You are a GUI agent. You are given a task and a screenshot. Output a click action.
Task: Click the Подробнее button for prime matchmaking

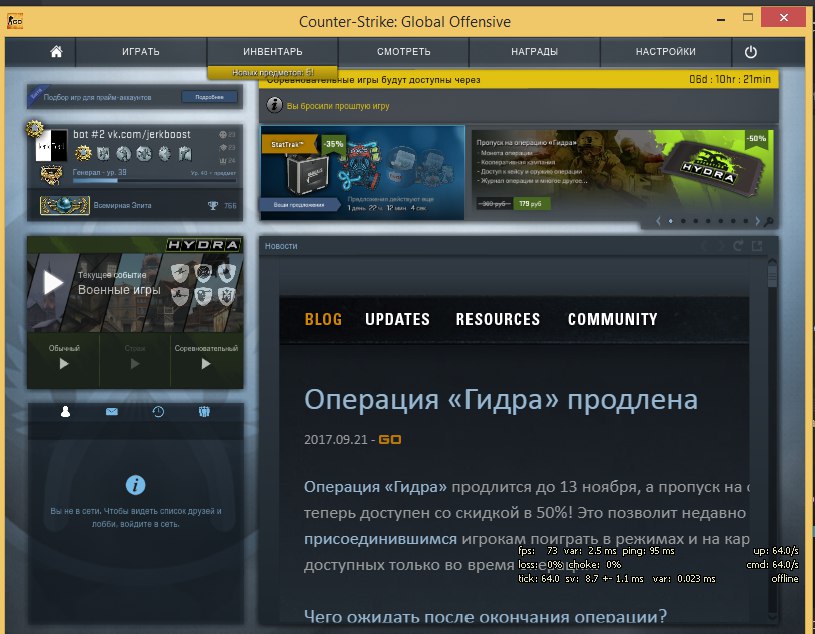209,97
